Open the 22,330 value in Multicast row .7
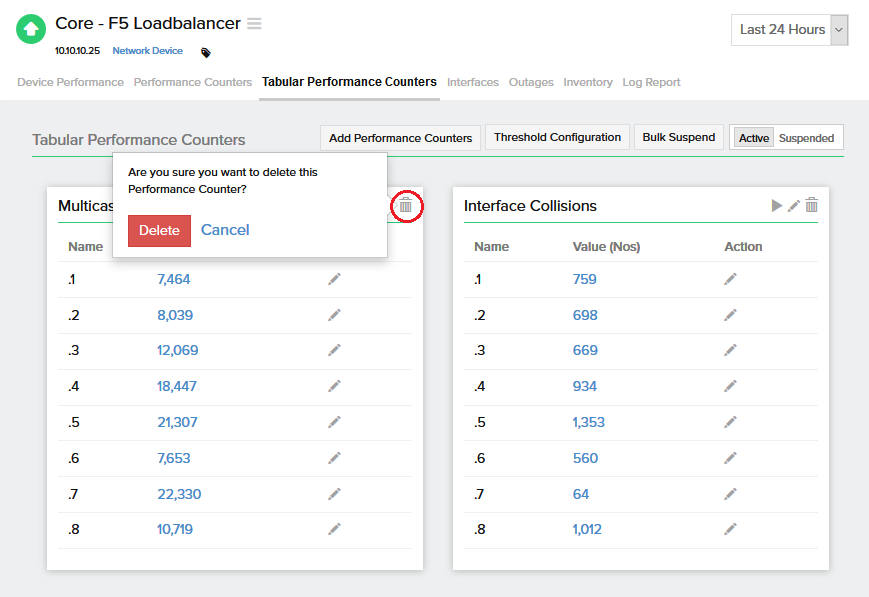Image resolution: width=869 pixels, height=597 pixels. (180, 494)
